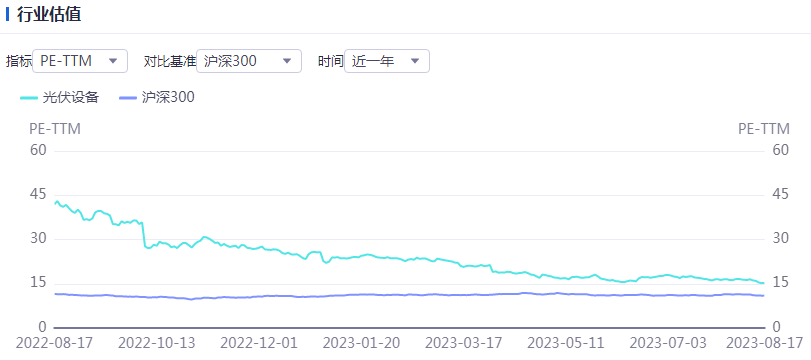Open the 沪深300 benchmark dropdown
Screen dimensions: 811x360
pyautogui.click(x=249, y=61)
